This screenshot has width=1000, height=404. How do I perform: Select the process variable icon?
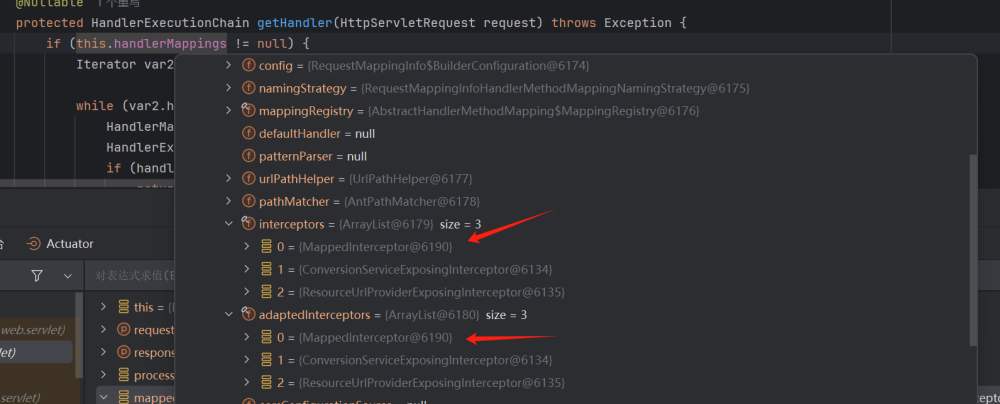click(x=123, y=375)
